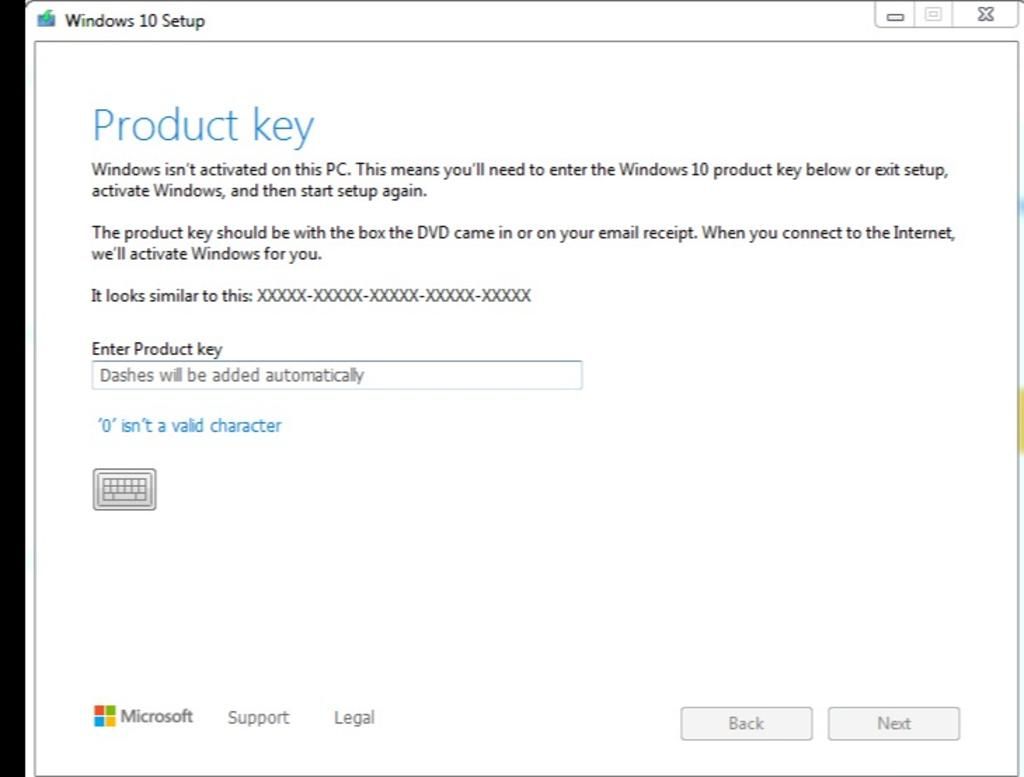Open the Legal link
This screenshot has width=1024, height=777.
(x=354, y=717)
